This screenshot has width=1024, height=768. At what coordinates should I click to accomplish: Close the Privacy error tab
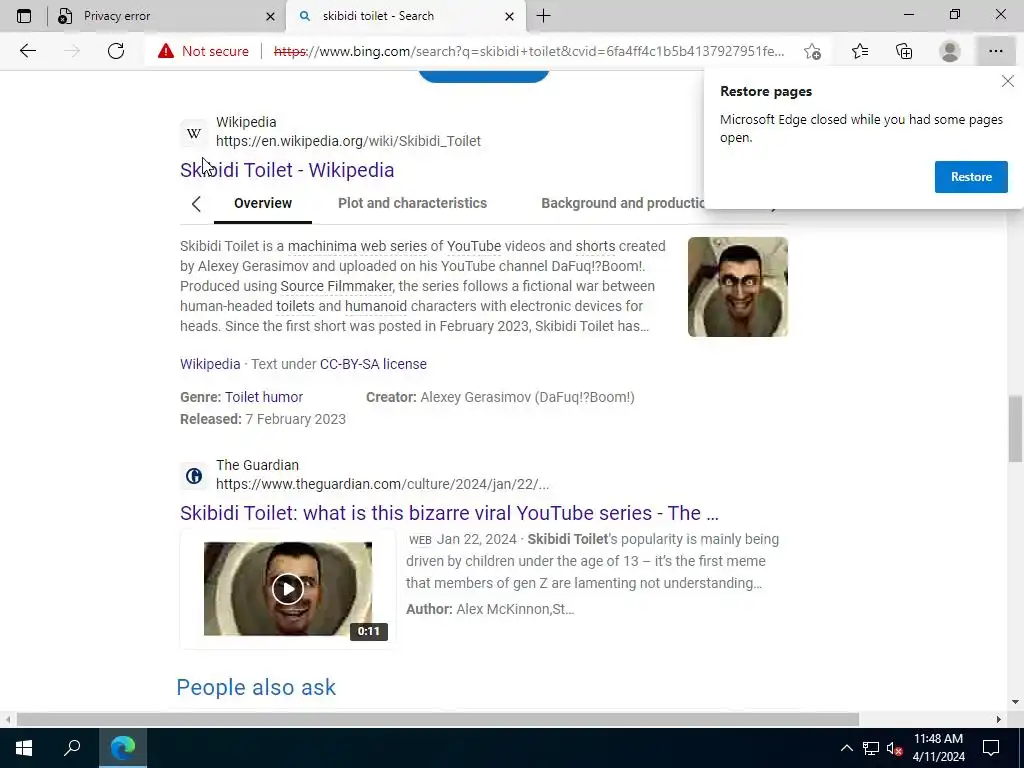coord(270,16)
